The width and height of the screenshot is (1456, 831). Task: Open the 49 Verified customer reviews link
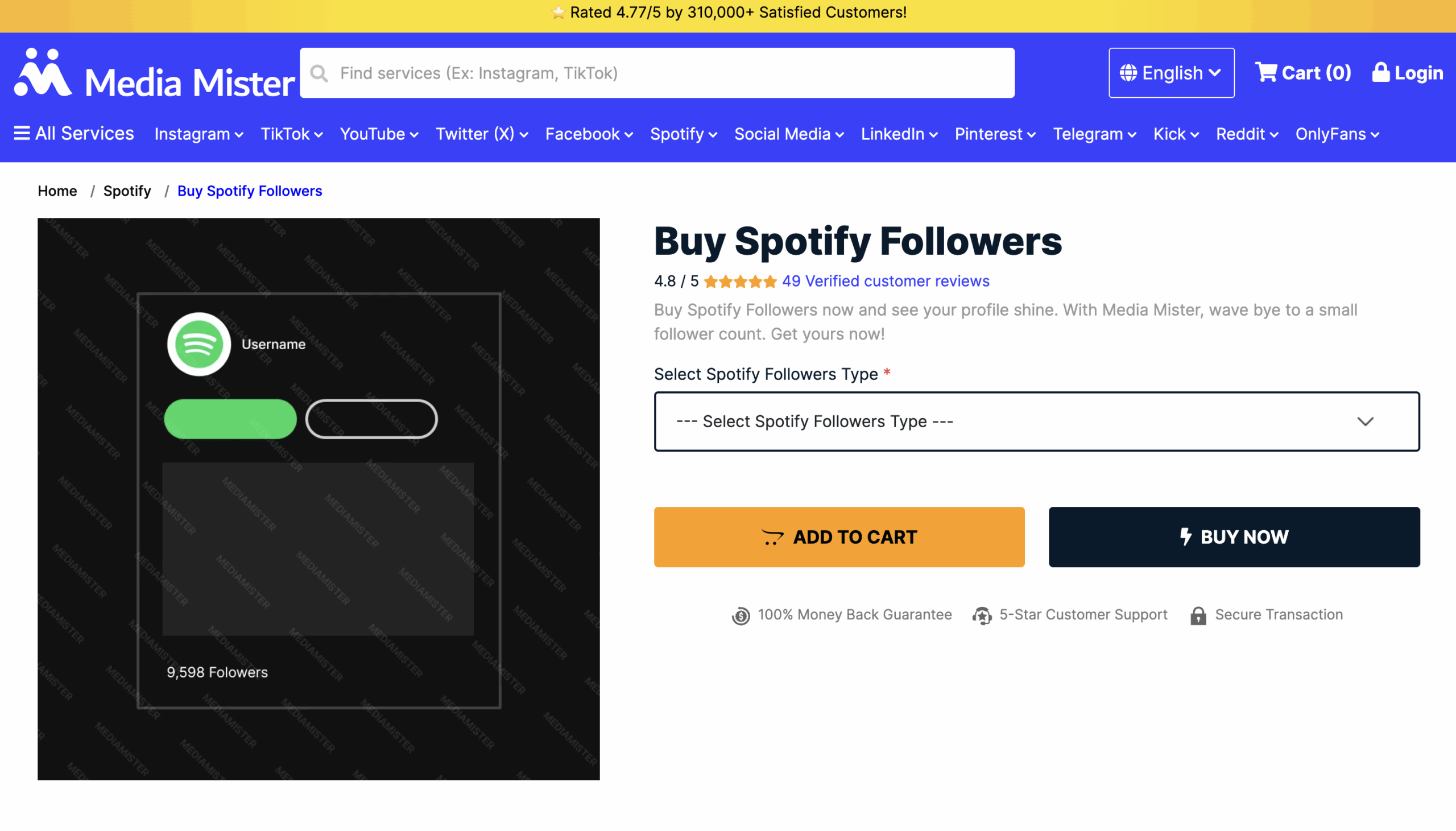pos(886,282)
